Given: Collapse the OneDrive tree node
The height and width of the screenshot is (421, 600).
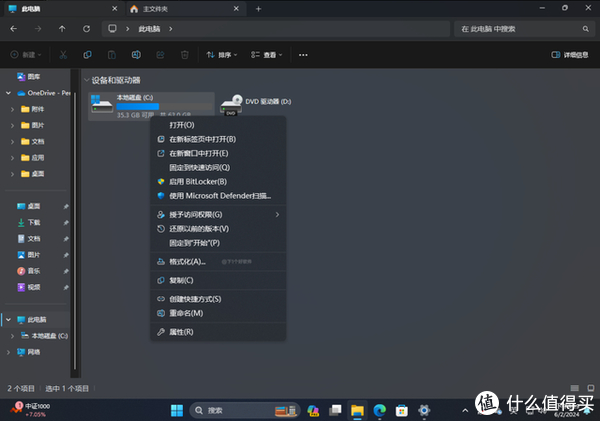Looking at the screenshot, I should 8,93.
